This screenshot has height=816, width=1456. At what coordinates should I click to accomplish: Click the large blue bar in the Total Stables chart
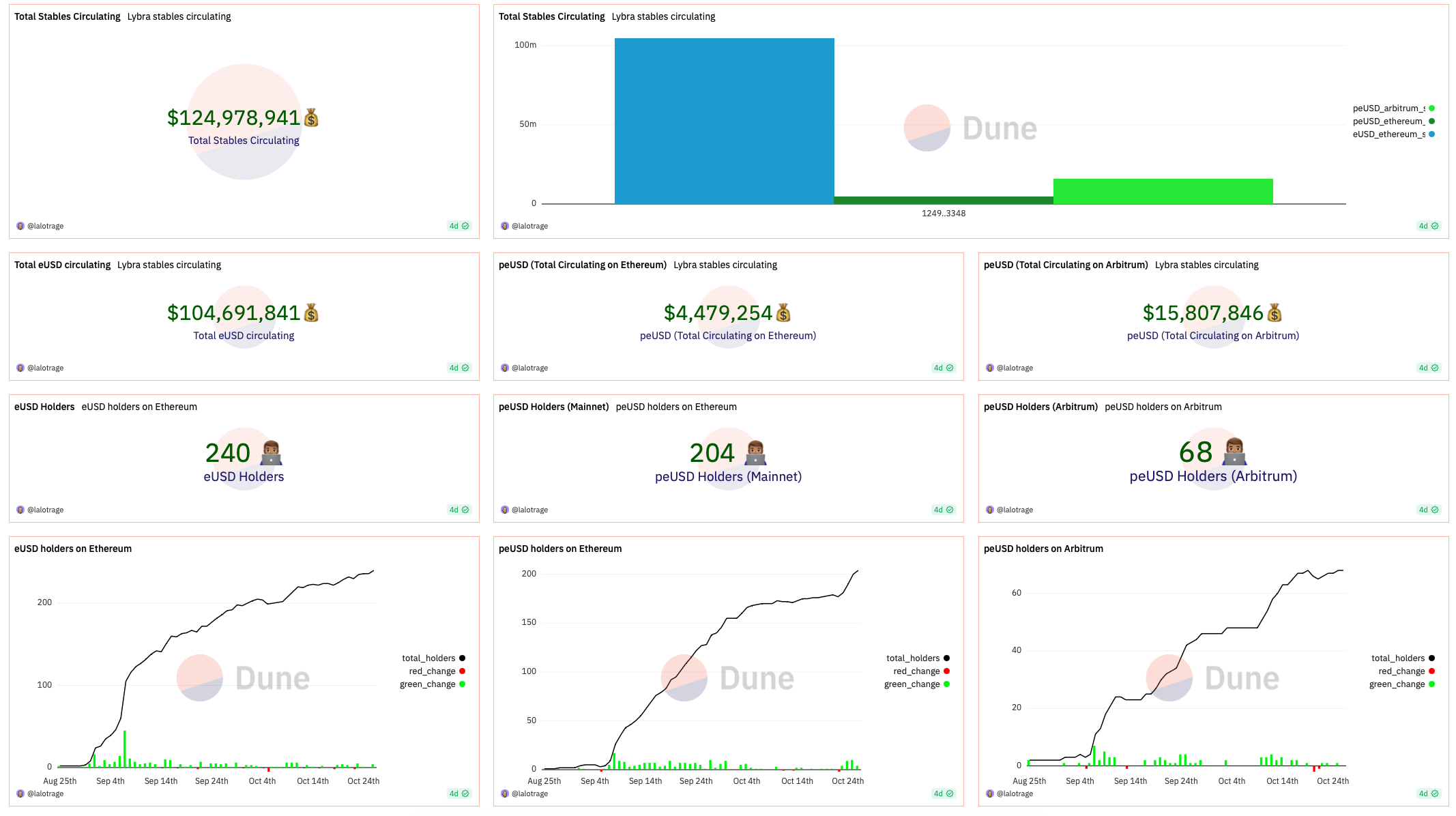click(724, 121)
